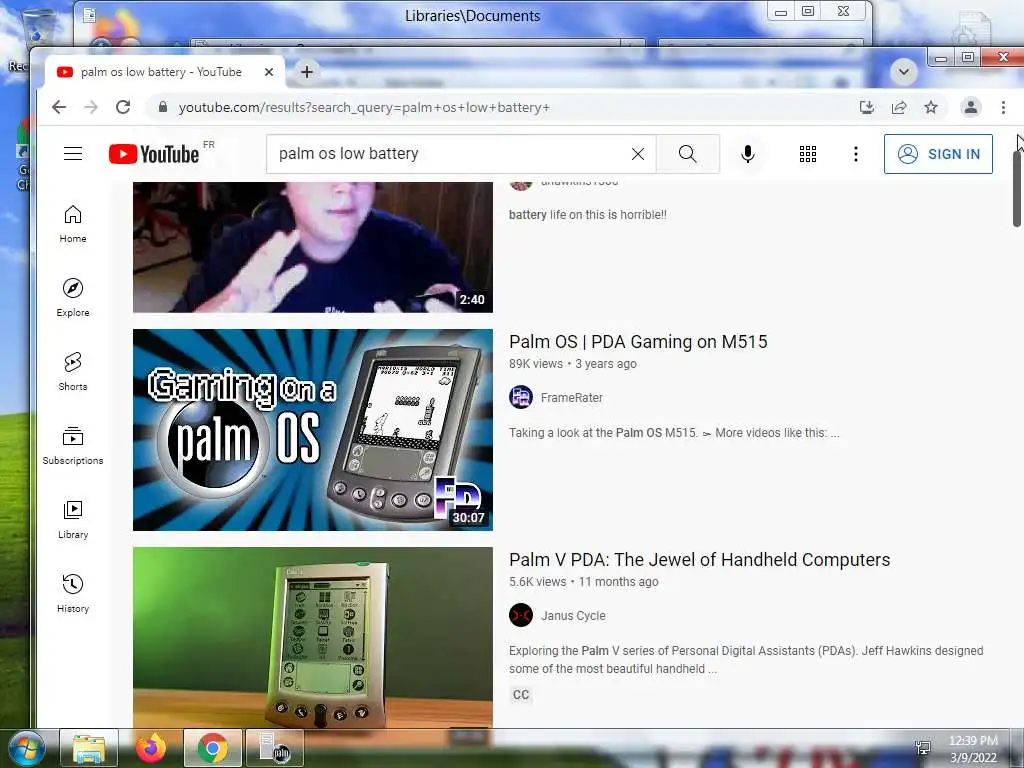This screenshot has height=768, width=1024.
Task: Reload the page with the refresh icon
Action: click(123, 107)
